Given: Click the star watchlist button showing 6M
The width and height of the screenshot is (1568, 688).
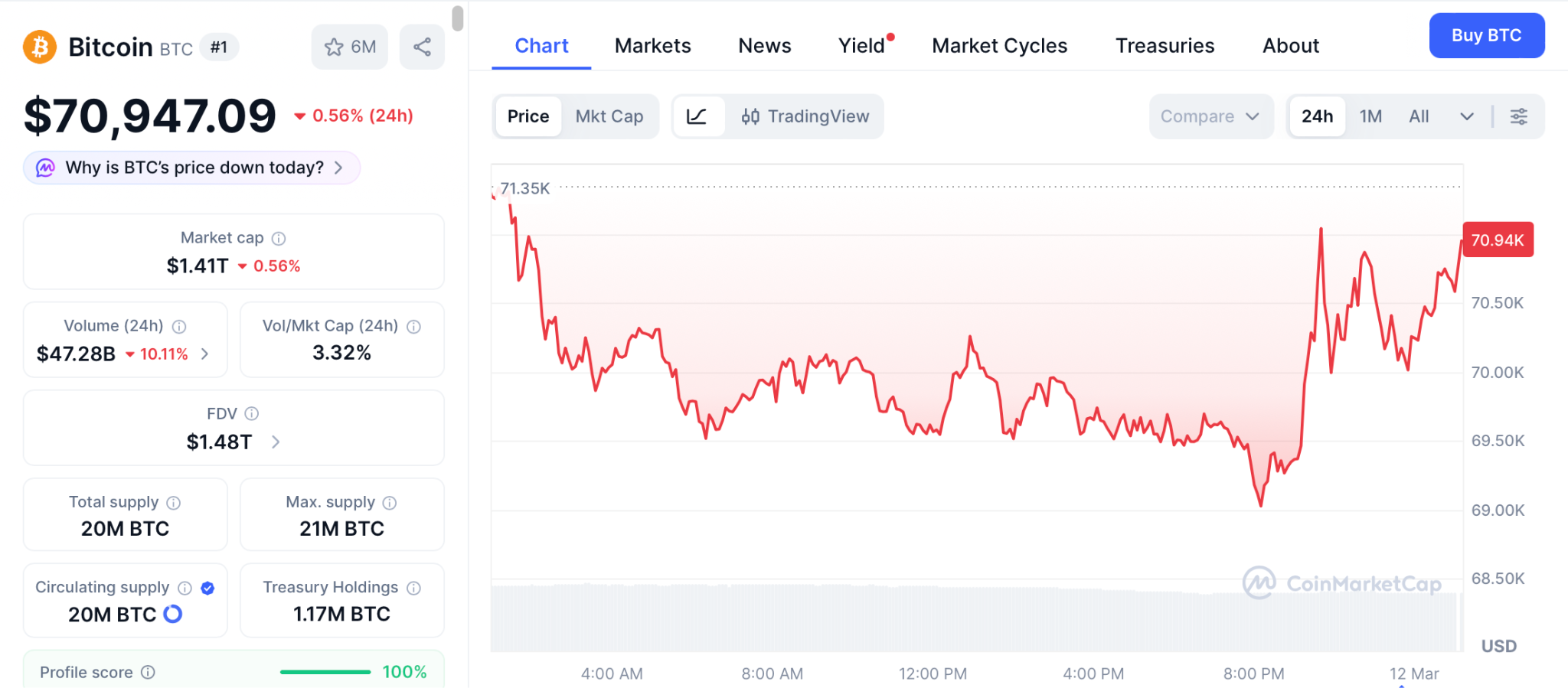Looking at the screenshot, I should pyautogui.click(x=350, y=47).
